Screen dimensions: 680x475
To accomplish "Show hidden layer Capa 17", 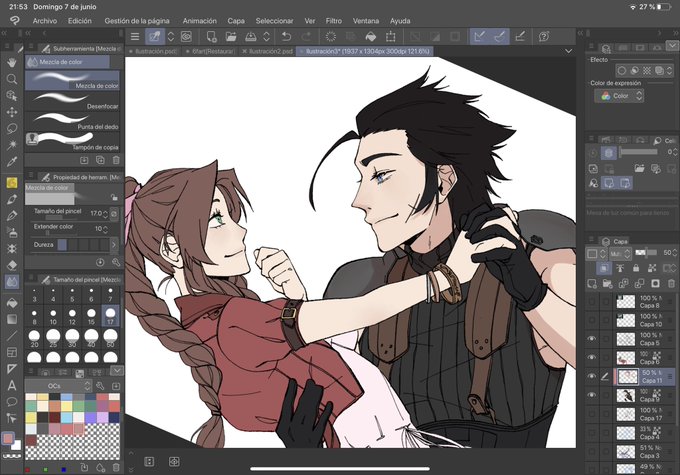I will coord(592,414).
